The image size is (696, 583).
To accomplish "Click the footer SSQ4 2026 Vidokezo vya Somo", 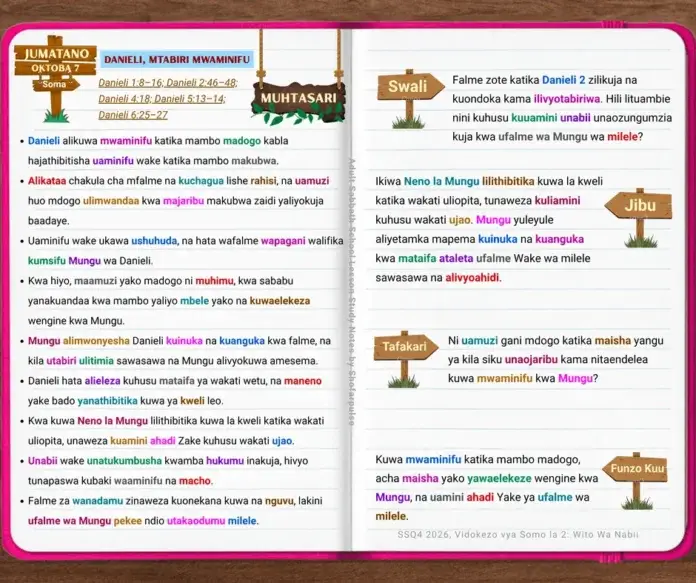I will [x=518, y=534].
